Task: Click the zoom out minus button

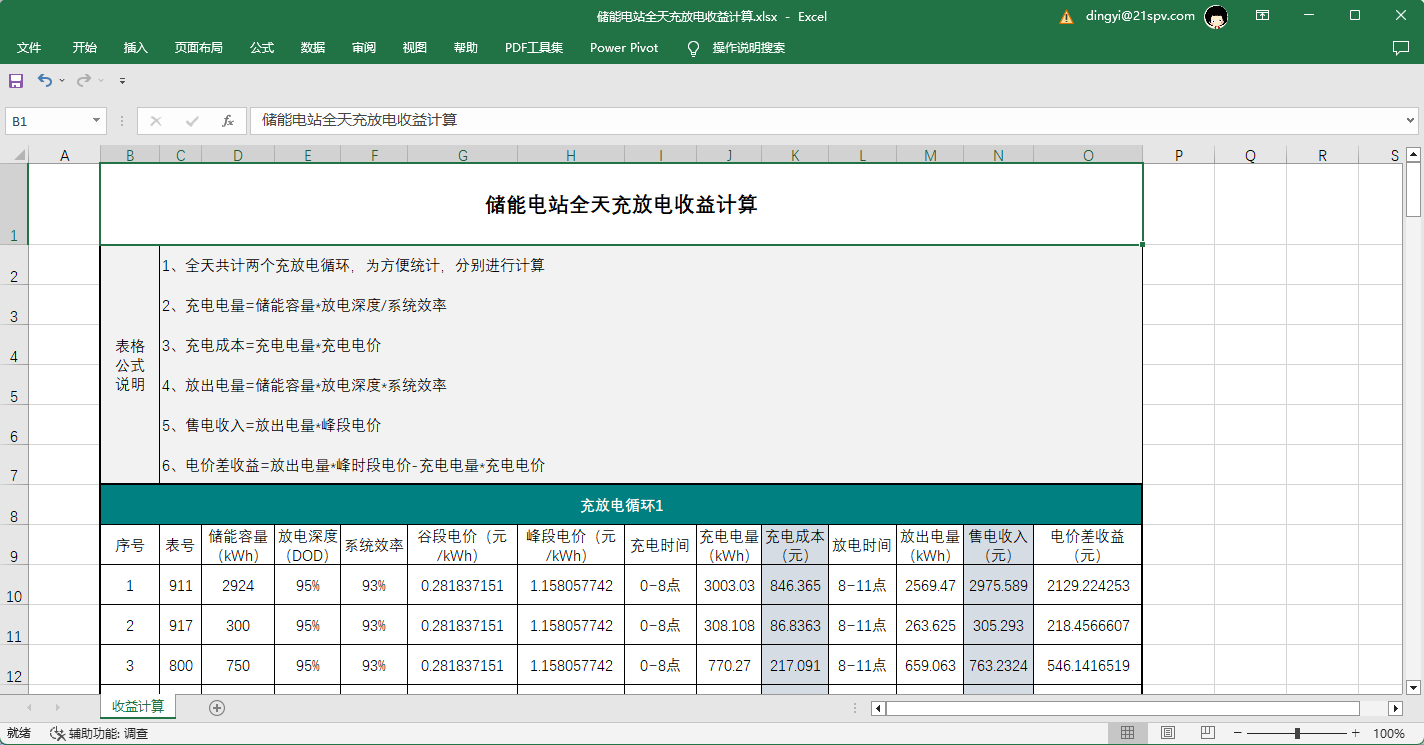Action: tap(1238, 733)
